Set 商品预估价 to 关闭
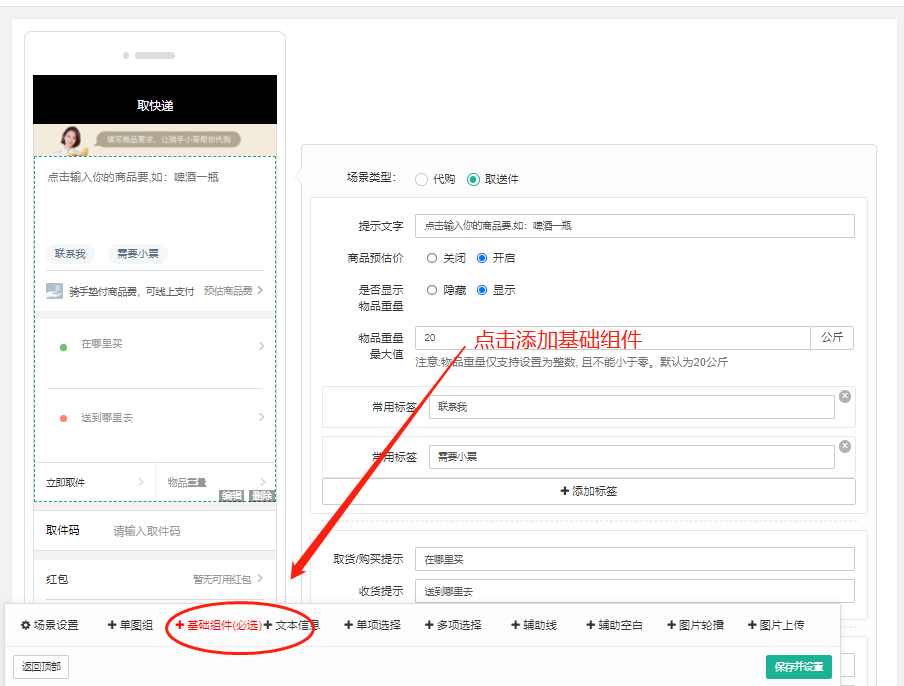The width and height of the screenshot is (904, 686). point(432,258)
